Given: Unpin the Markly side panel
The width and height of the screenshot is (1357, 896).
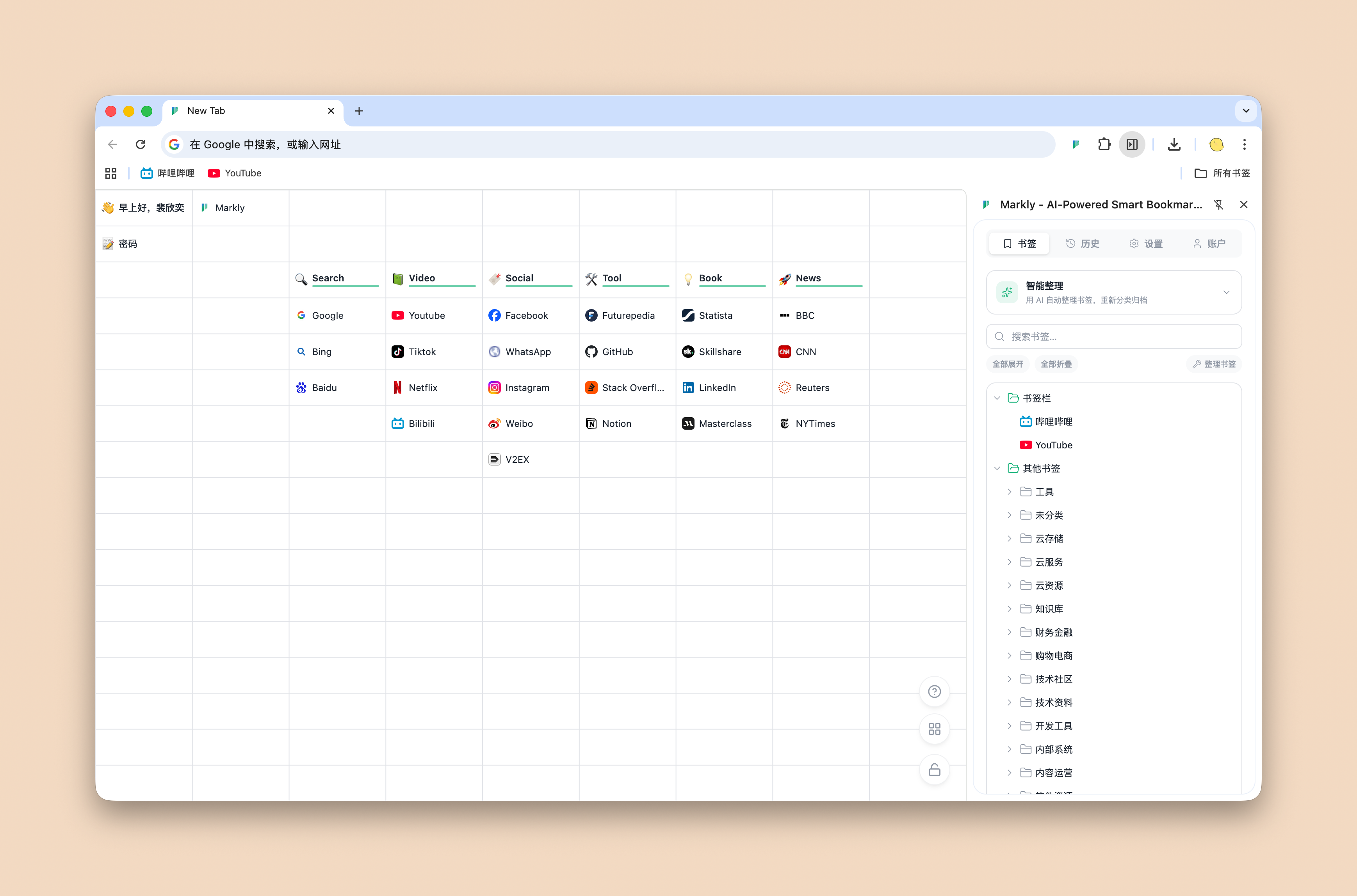Looking at the screenshot, I should [x=1218, y=204].
